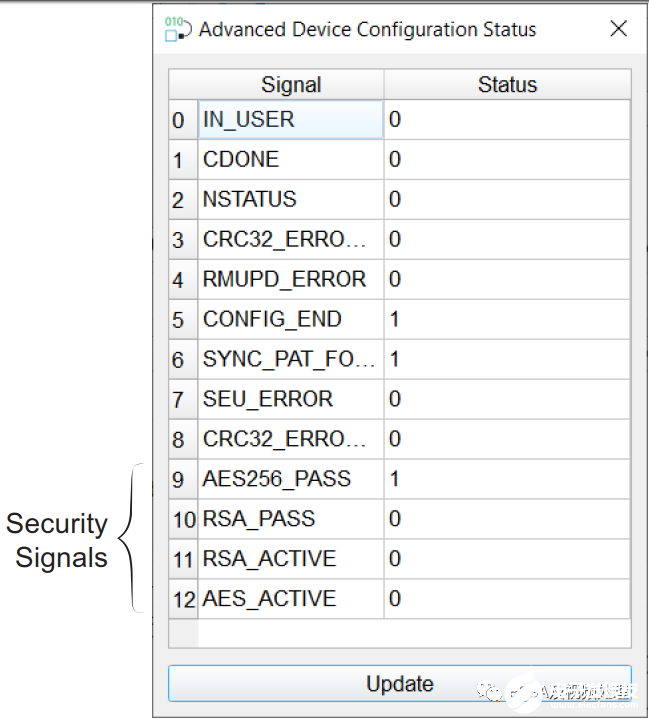Select the NSTATUS signal cell
Screen dimensions: 649x720
pos(290,200)
